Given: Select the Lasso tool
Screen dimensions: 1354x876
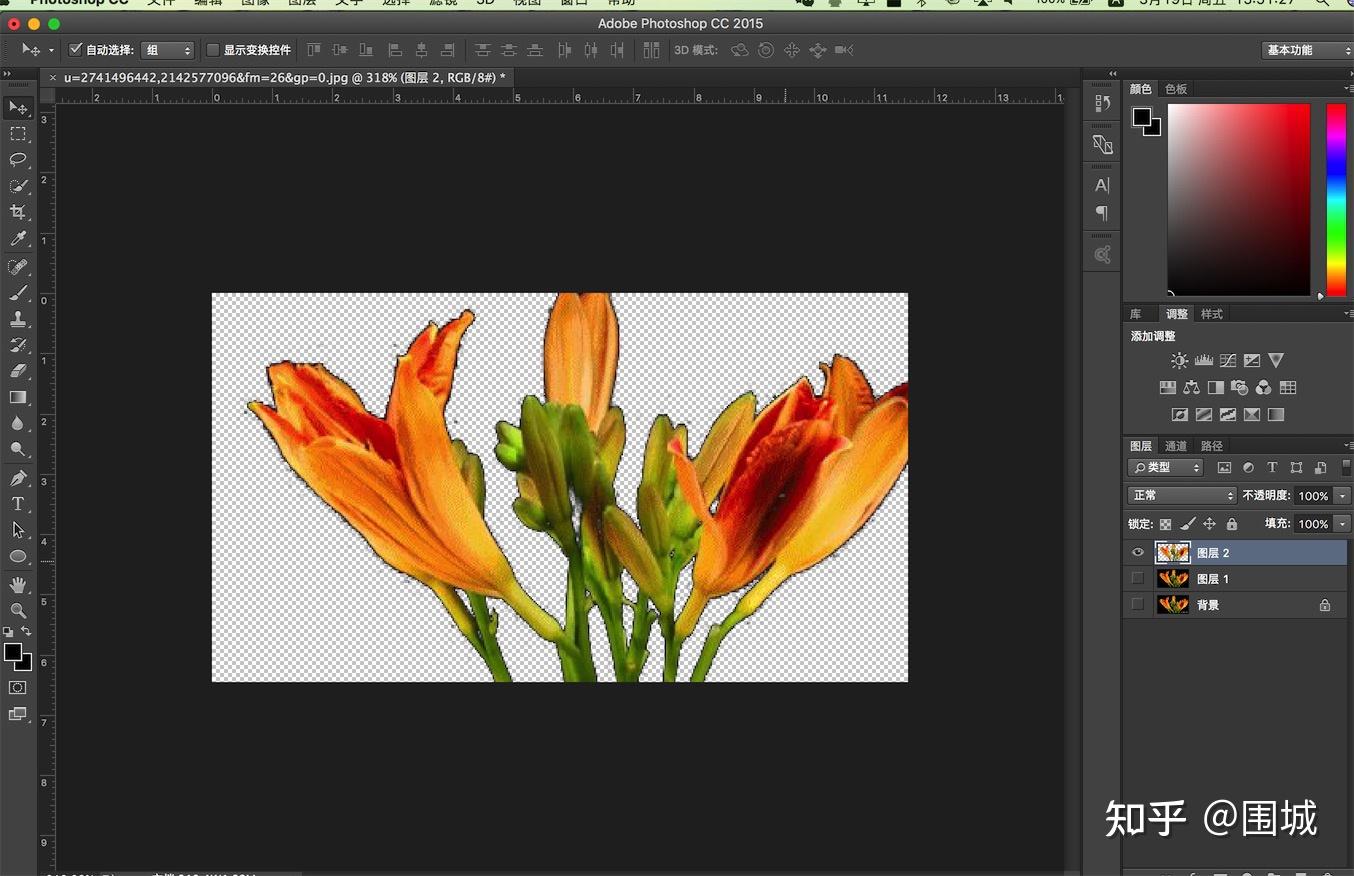Looking at the screenshot, I should (18, 160).
